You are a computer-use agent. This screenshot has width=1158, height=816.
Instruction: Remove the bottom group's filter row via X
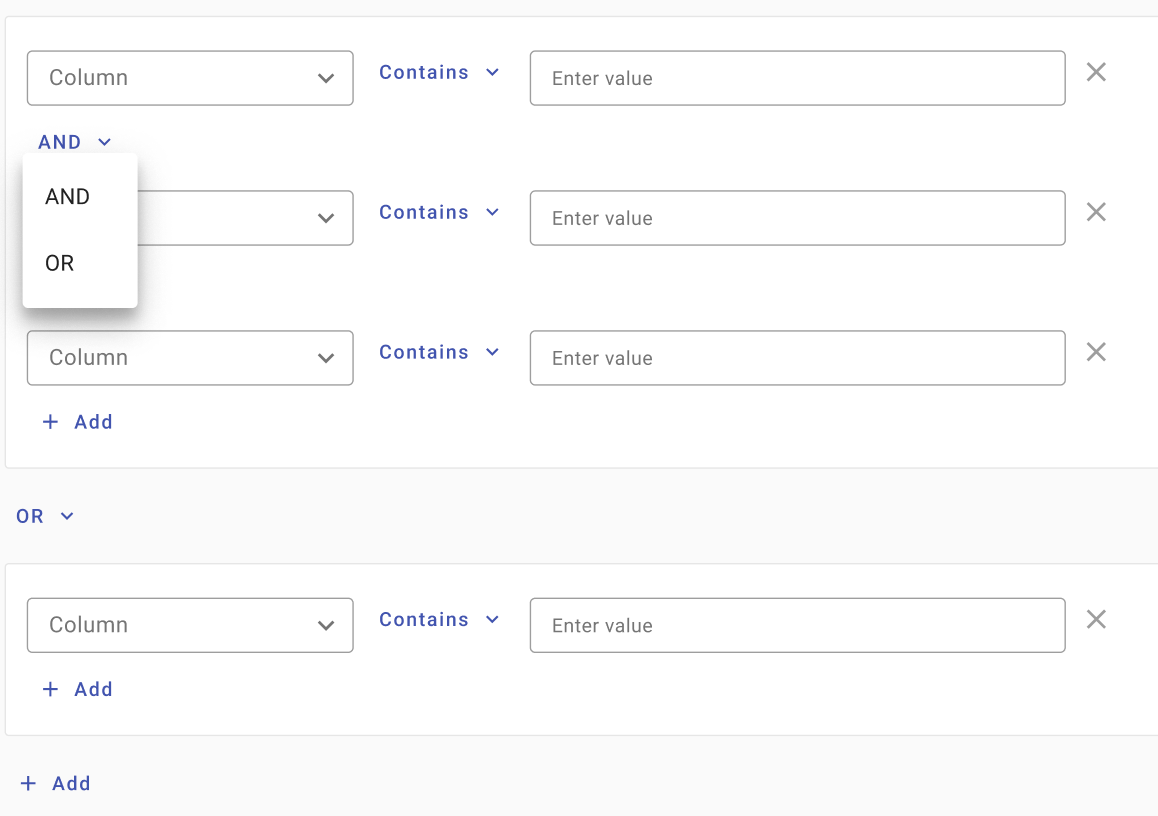point(1096,620)
